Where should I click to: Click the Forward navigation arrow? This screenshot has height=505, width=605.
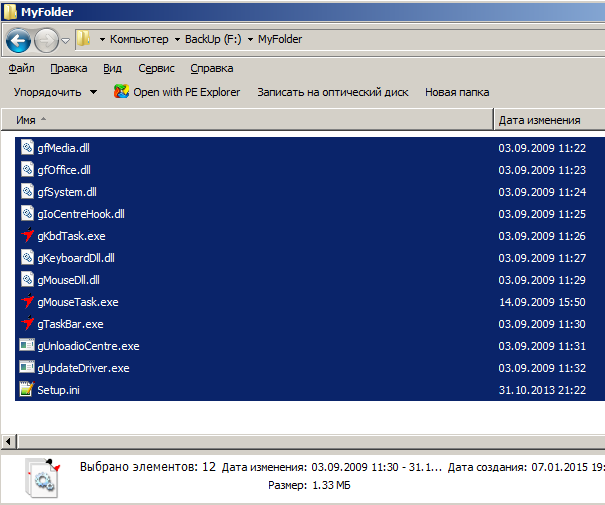46,40
